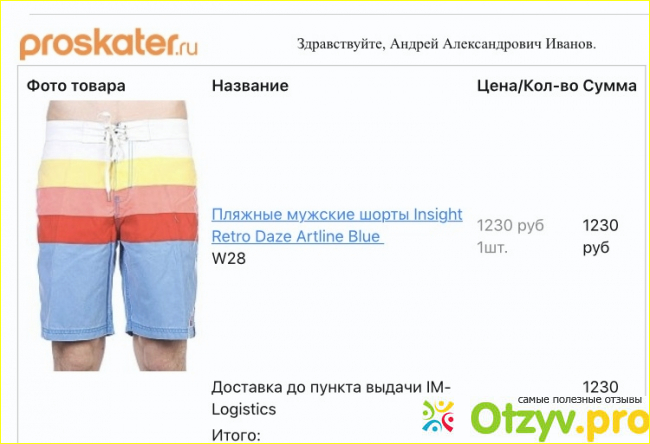Select the 'Фото товара' column header

[x=76, y=86]
